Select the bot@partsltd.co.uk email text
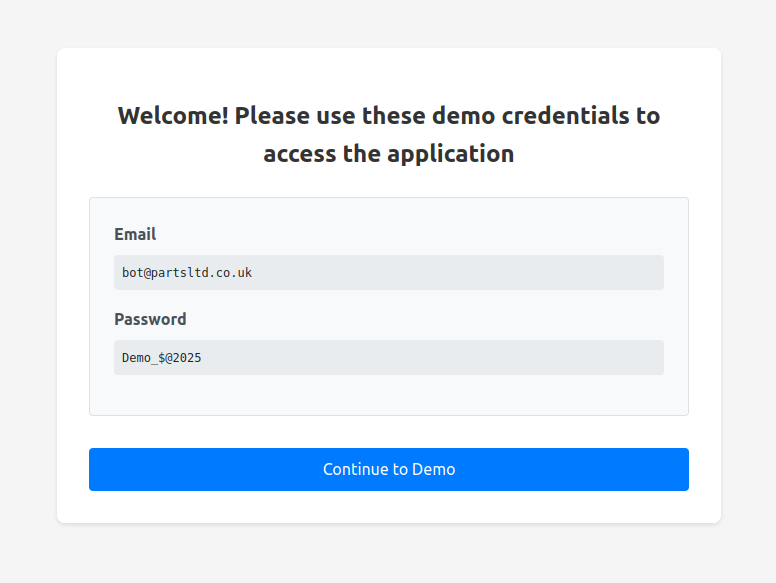 click(187, 272)
